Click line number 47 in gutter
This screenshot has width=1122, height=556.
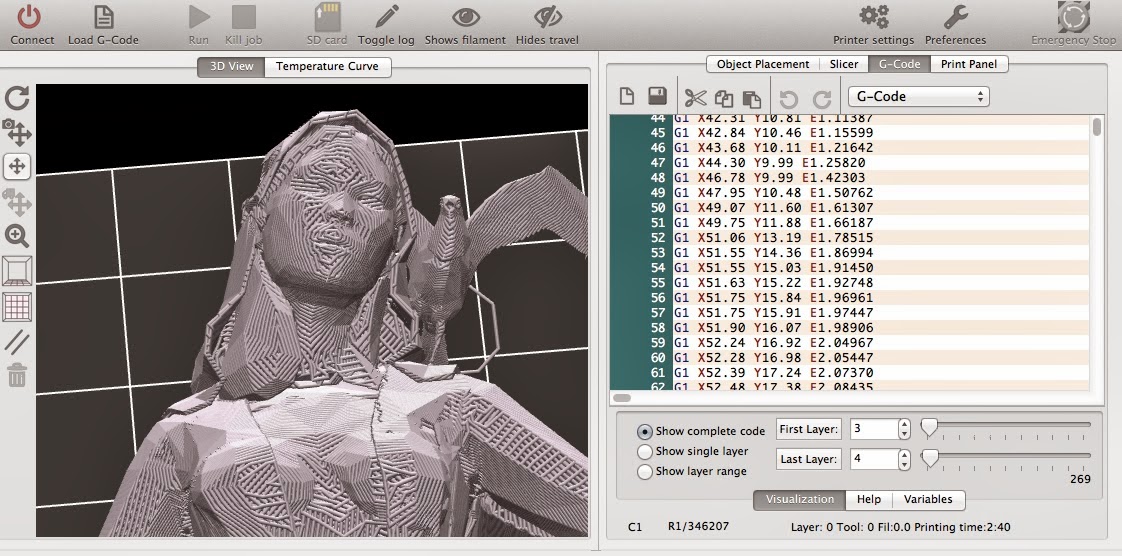658,162
